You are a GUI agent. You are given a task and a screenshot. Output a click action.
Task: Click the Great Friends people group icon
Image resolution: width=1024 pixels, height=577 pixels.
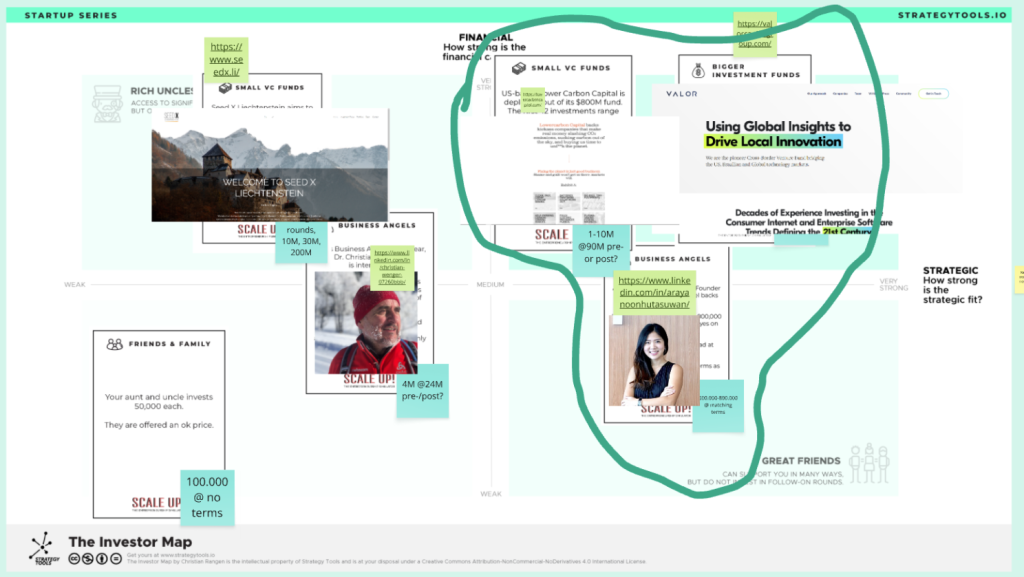point(868,464)
